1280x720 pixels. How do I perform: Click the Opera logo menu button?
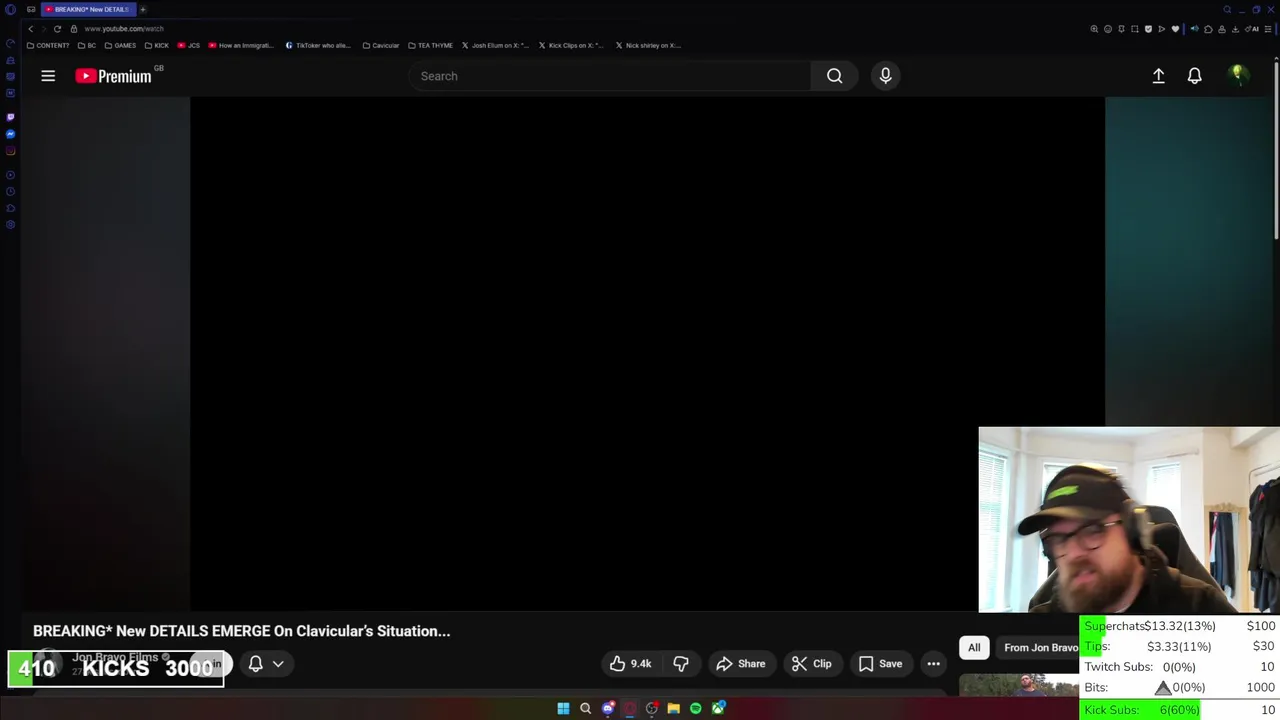pyautogui.click(x=10, y=10)
